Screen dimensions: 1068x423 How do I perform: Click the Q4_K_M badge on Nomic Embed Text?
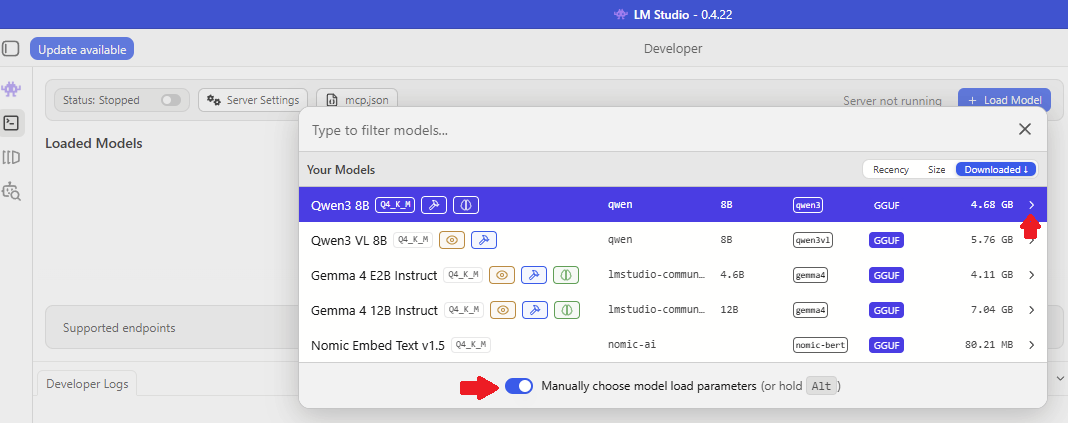tap(471, 345)
